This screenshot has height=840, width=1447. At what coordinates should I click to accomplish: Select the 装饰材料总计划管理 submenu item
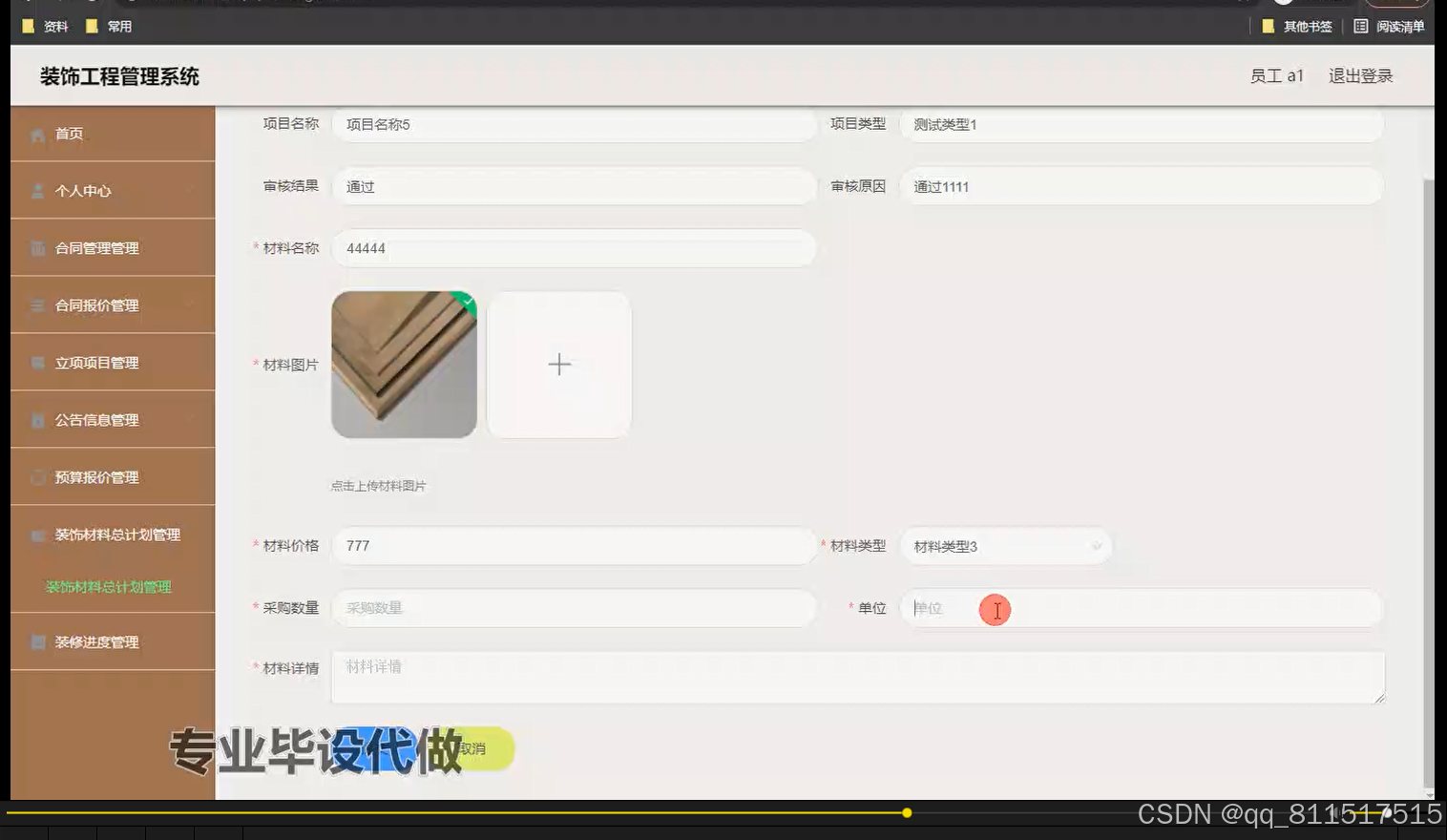[x=109, y=586]
